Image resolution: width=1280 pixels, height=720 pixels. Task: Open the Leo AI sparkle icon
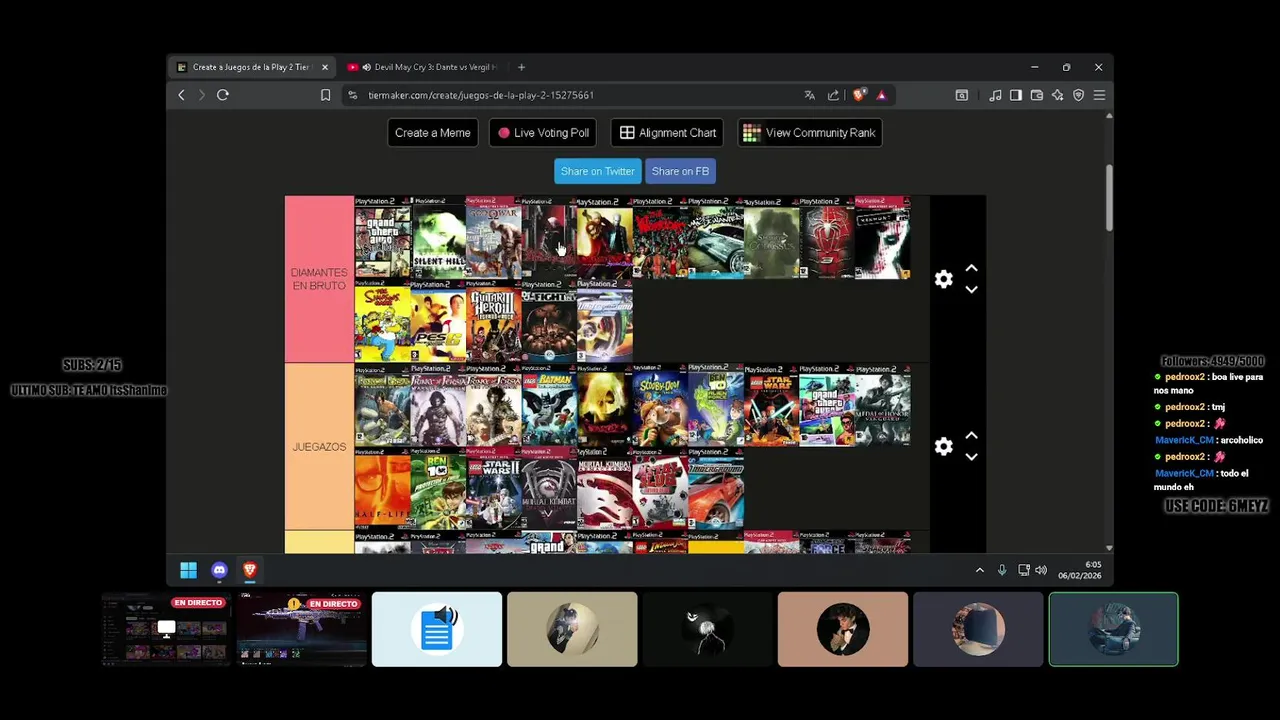(x=1057, y=95)
